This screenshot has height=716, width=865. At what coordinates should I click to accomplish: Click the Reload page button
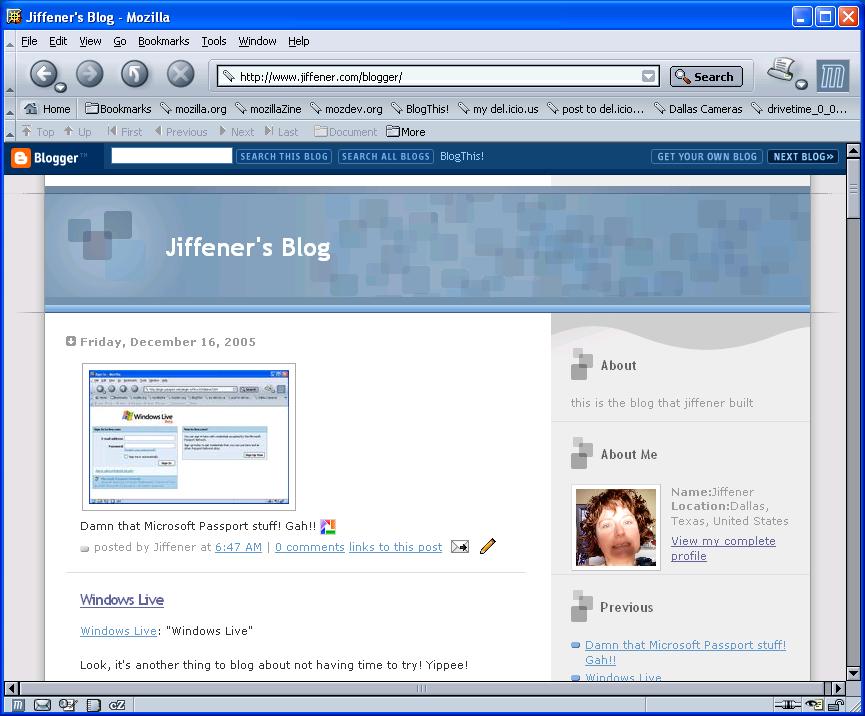click(135, 73)
